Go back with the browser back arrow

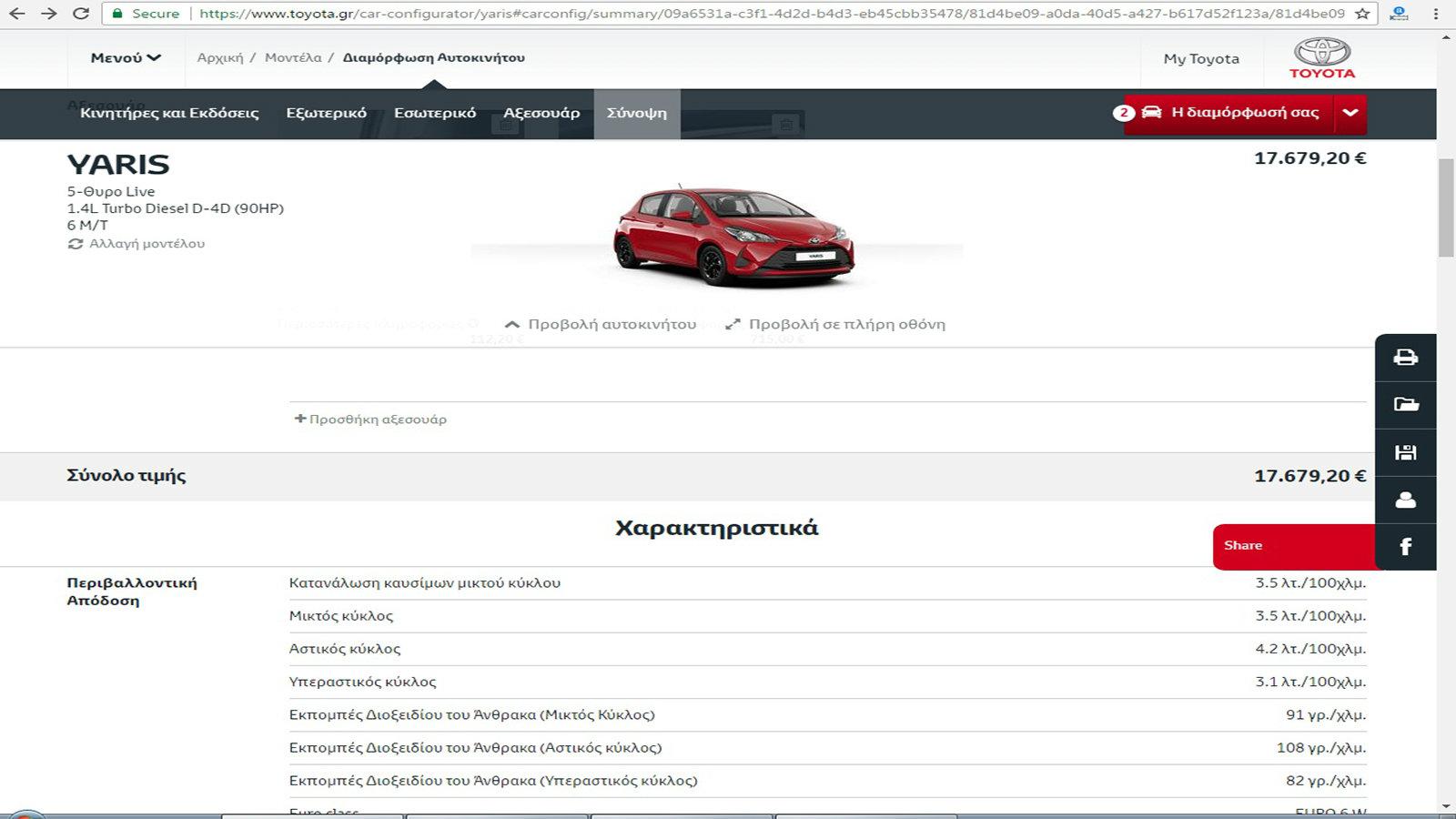[17, 14]
